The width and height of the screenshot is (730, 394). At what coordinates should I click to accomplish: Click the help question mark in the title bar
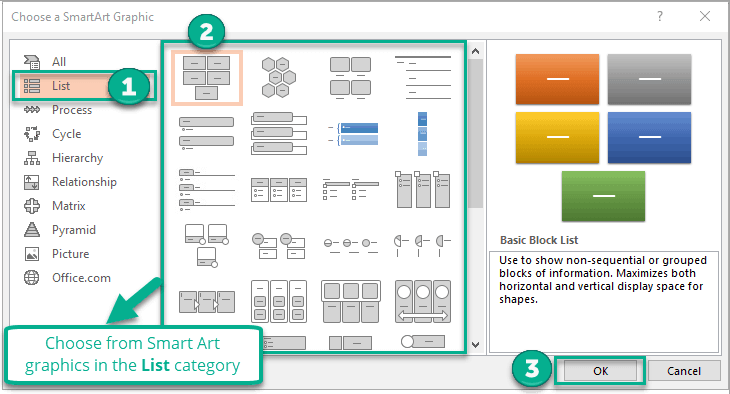pos(660,16)
